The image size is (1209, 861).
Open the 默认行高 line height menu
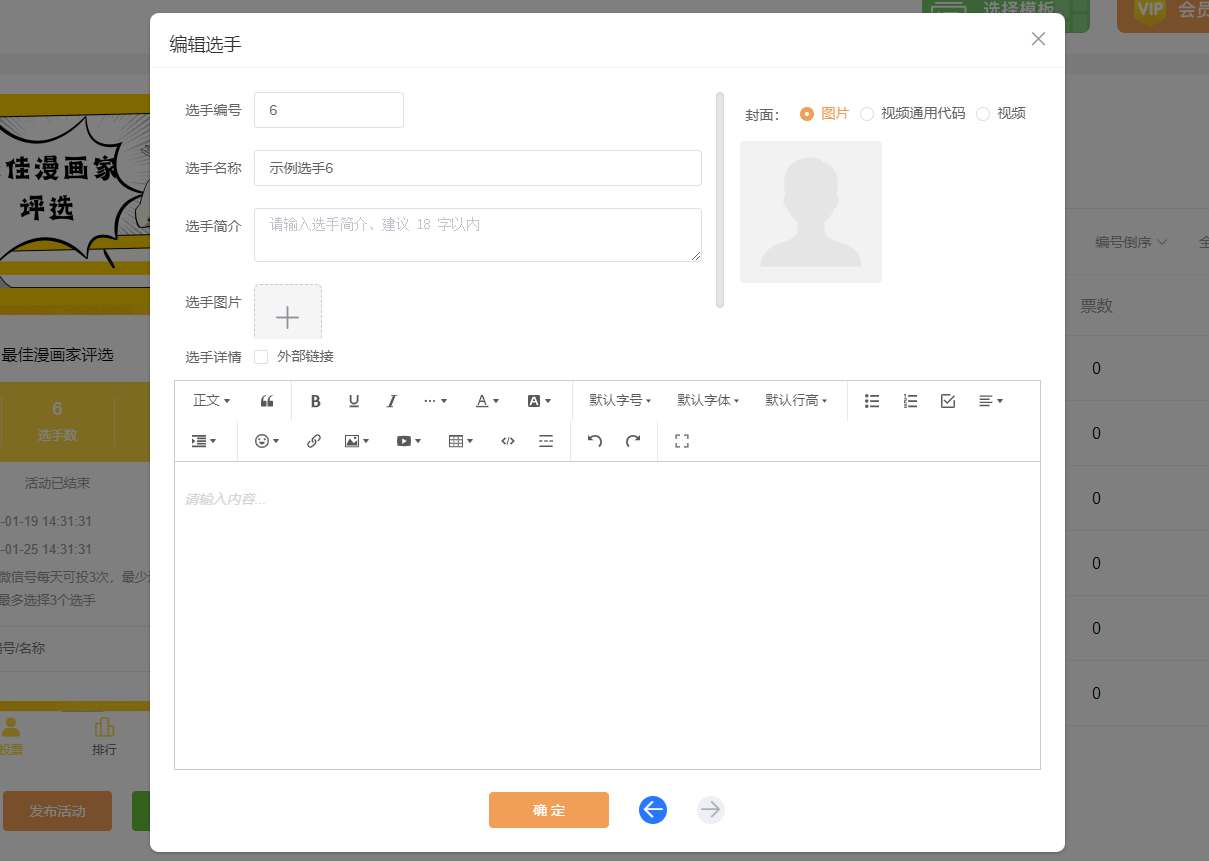[x=796, y=401]
